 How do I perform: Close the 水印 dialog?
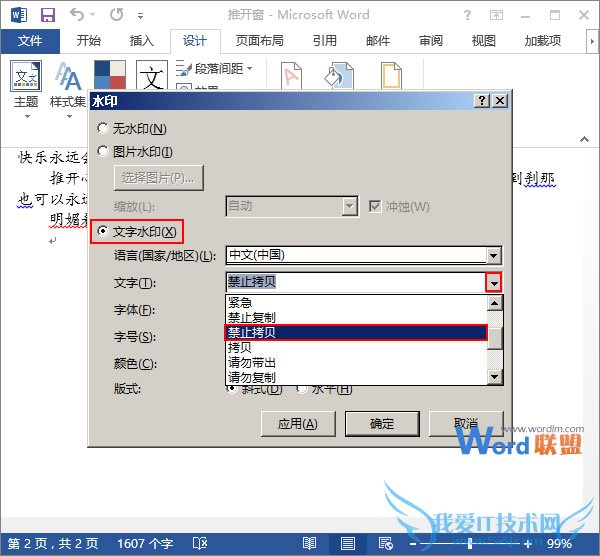(x=500, y=101)
